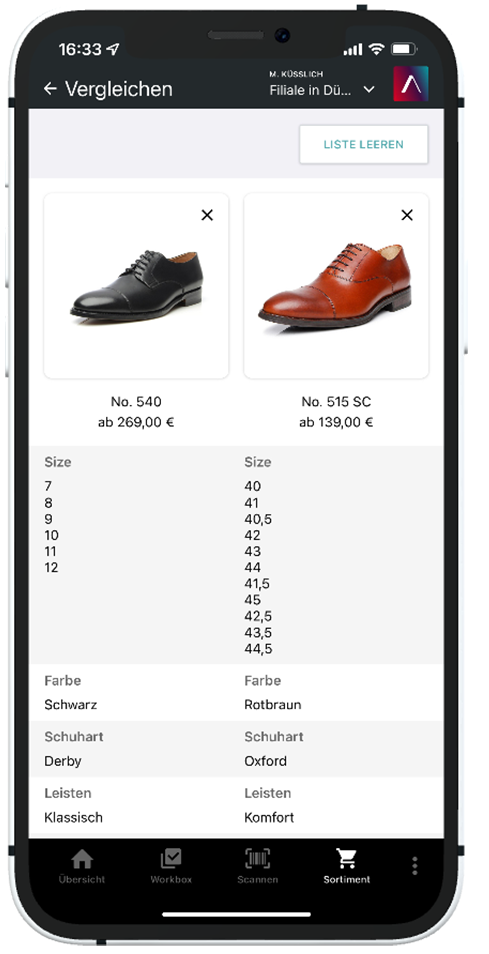Tap the battery indicator in status bar
The image size is (489, 954).
coord(402,49)
